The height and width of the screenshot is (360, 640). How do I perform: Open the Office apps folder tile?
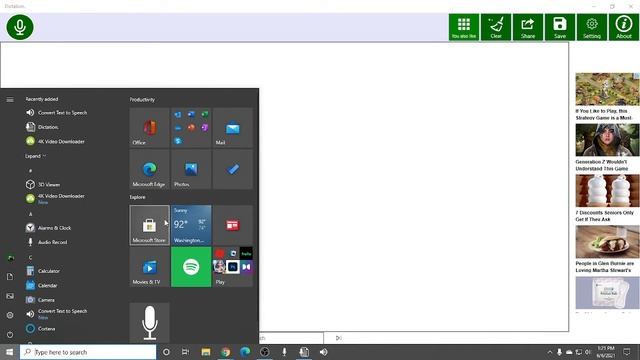(191, 127)
